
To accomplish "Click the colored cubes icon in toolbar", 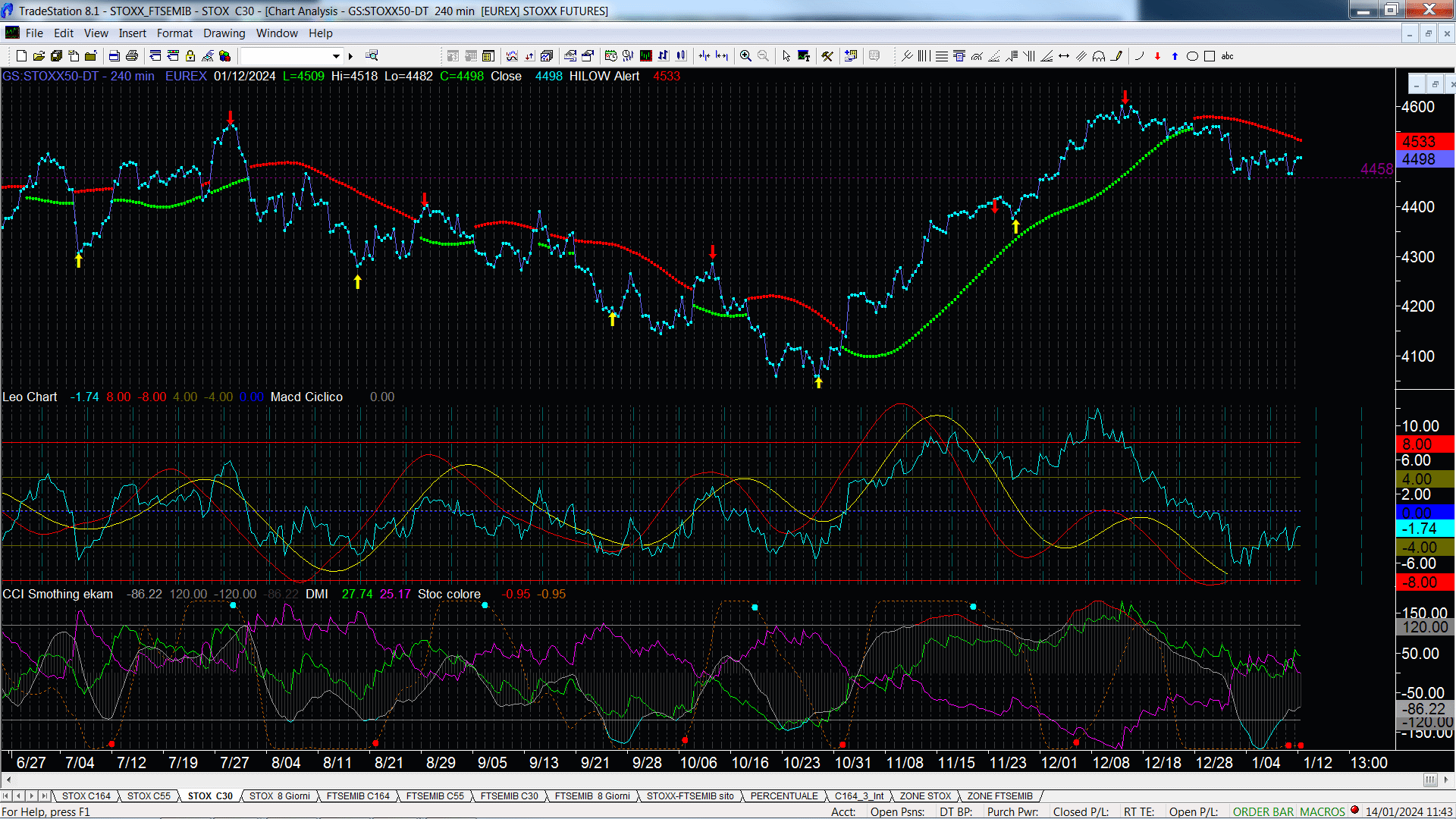I will pos(224,56).
